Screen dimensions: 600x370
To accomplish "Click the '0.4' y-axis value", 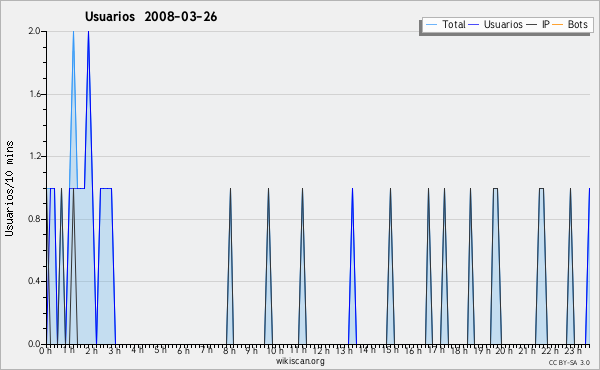I will tap(34, 281).
